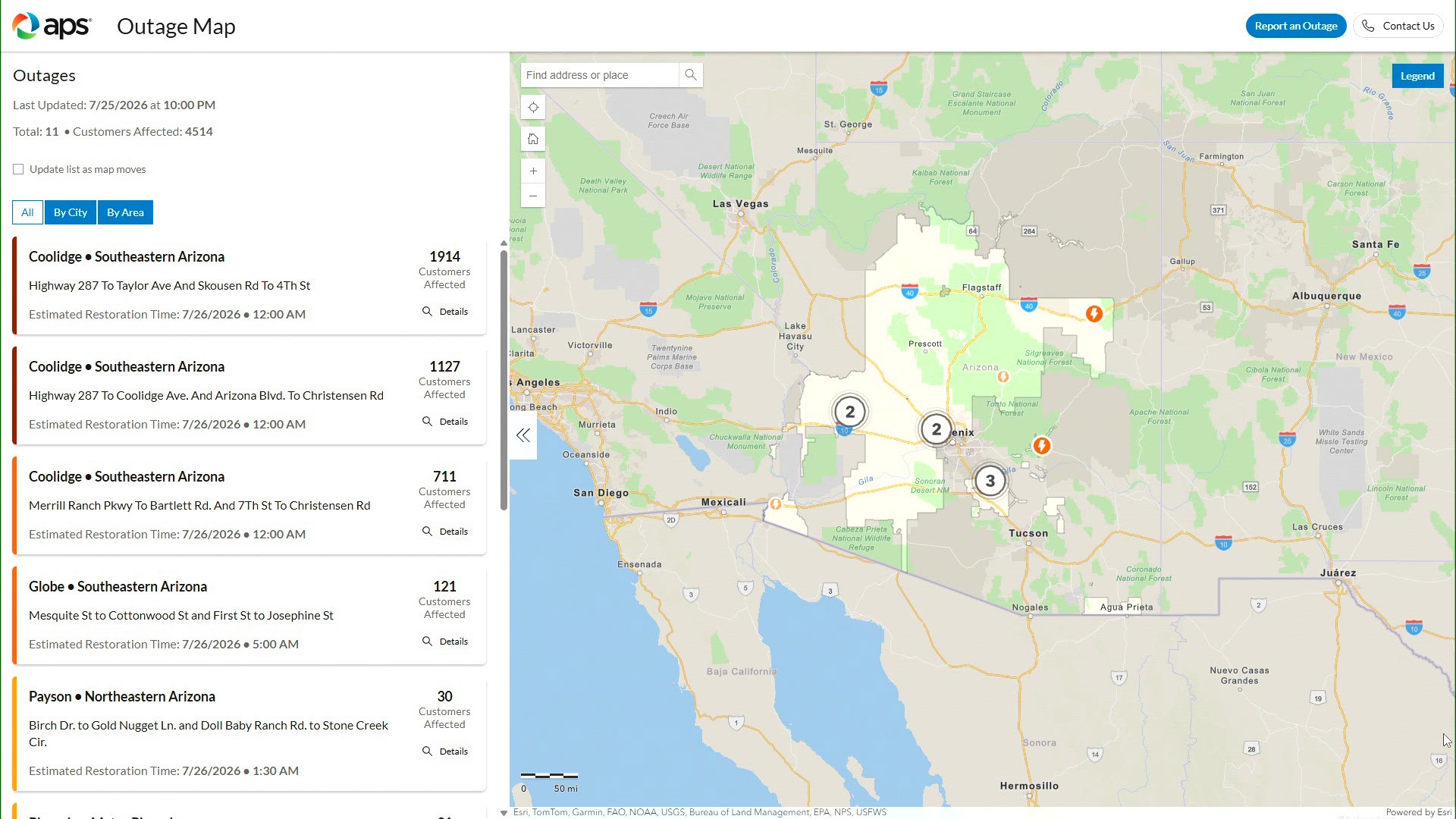Image resolution: width=1456 pixels, height=819 pixels.
Task: View Details for Globe outage
Action: tap(445, 642)
